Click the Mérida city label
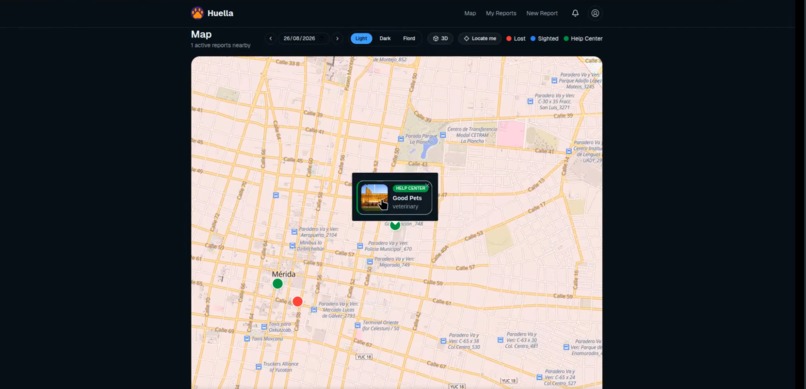 pyautogui.click(x=285, y=273)
